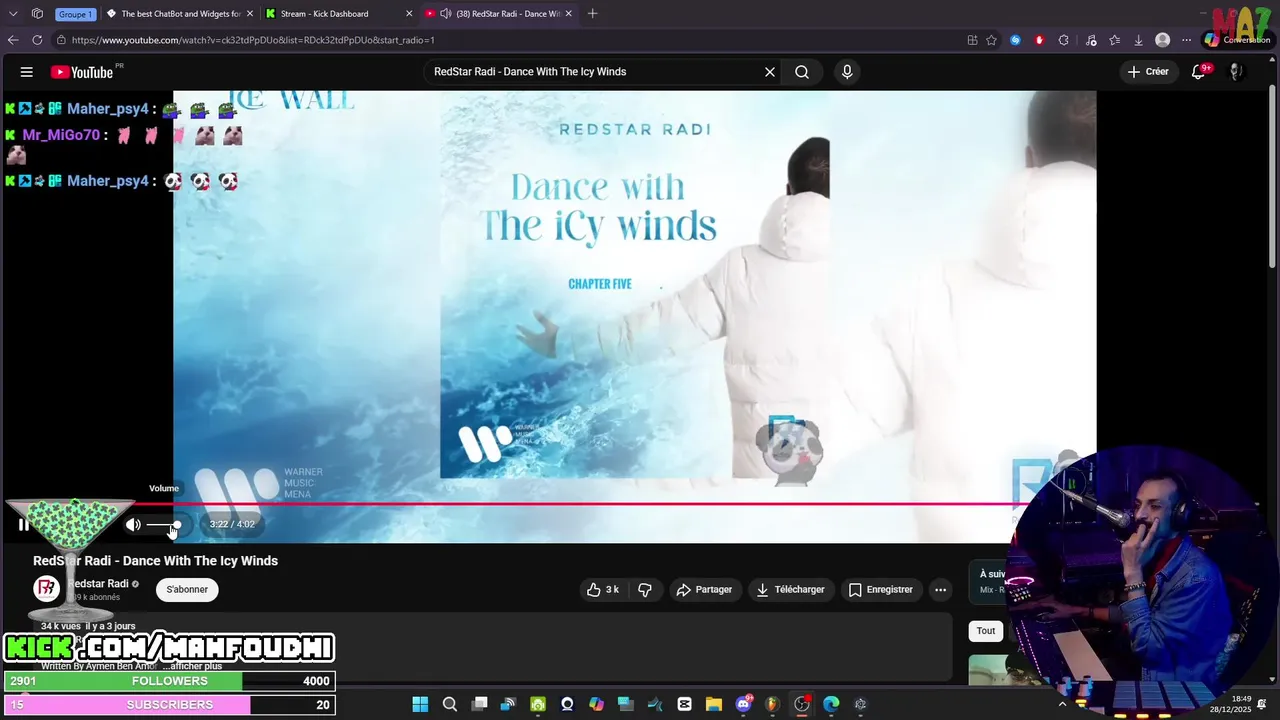This screenshot has width=1280, height=720.
Task: Save video with Enregistrer button
Action: coord(880,590)
